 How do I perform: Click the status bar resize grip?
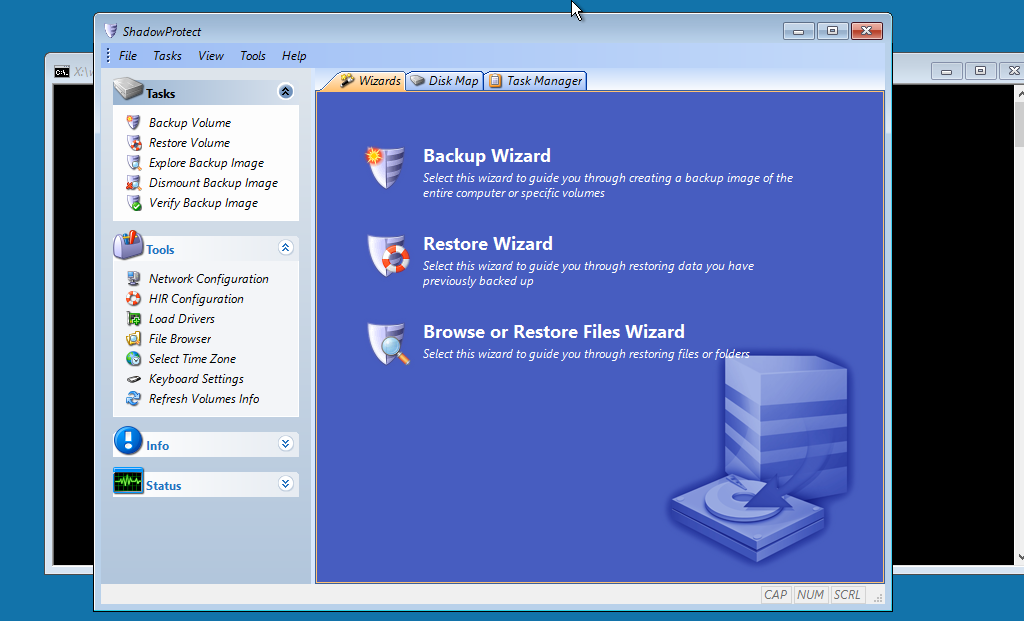coord(878,597)
